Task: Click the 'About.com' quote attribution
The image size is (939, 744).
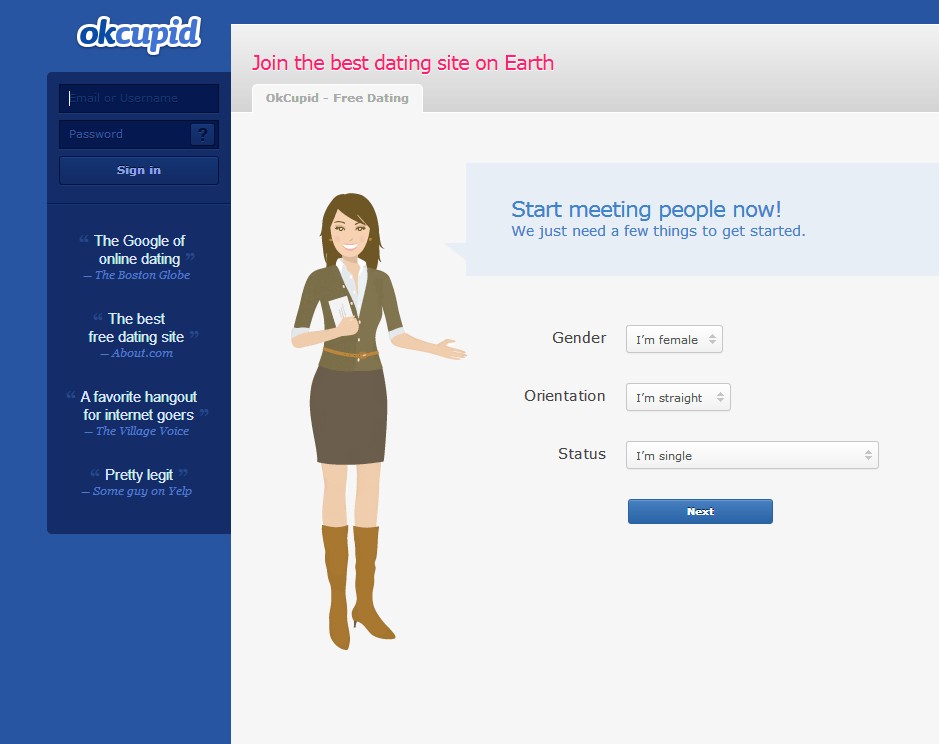Action: (137, 353)
